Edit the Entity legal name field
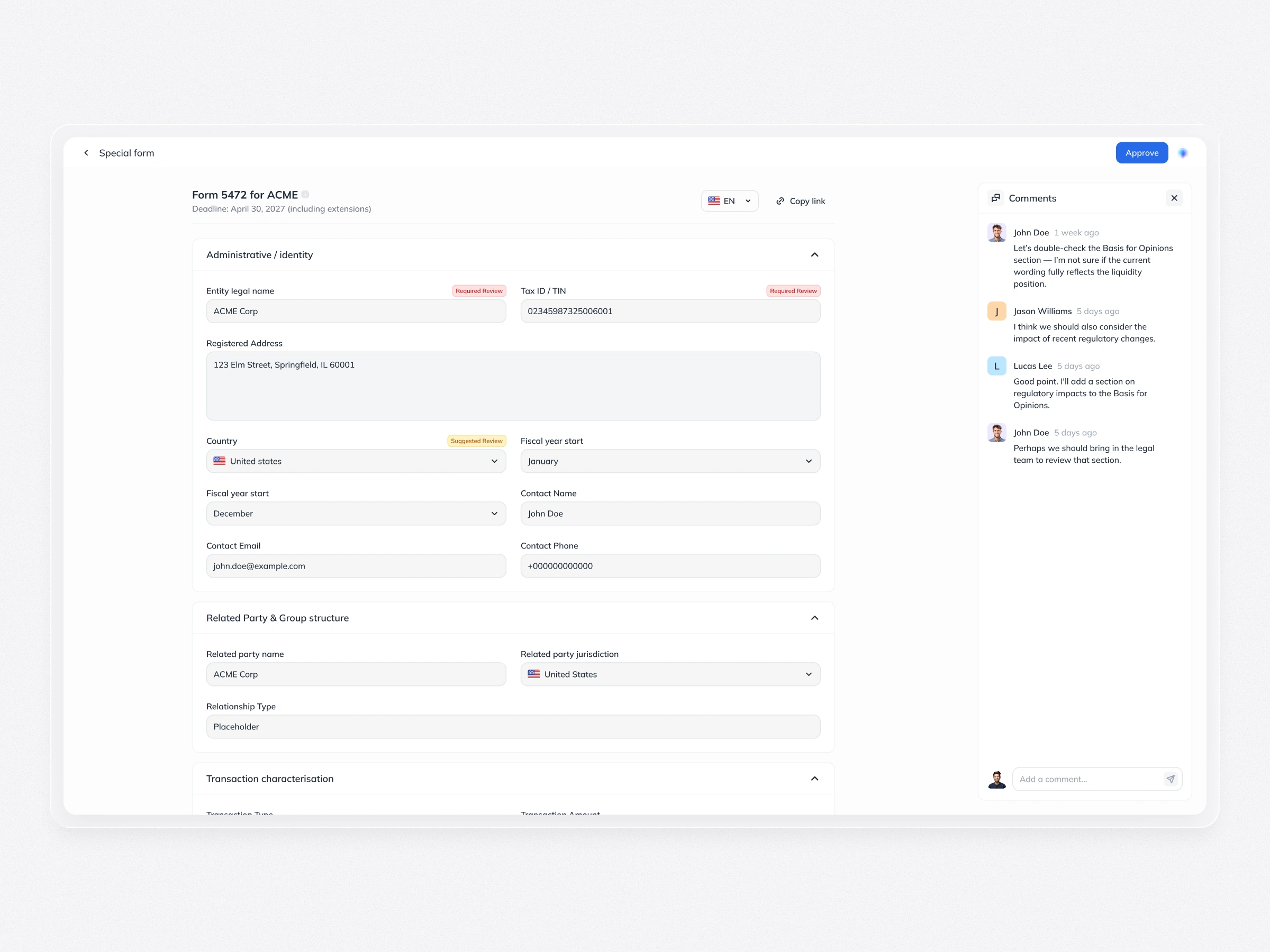The height and width of the screenshot is (952, 1270). click(x=356, y=311)
